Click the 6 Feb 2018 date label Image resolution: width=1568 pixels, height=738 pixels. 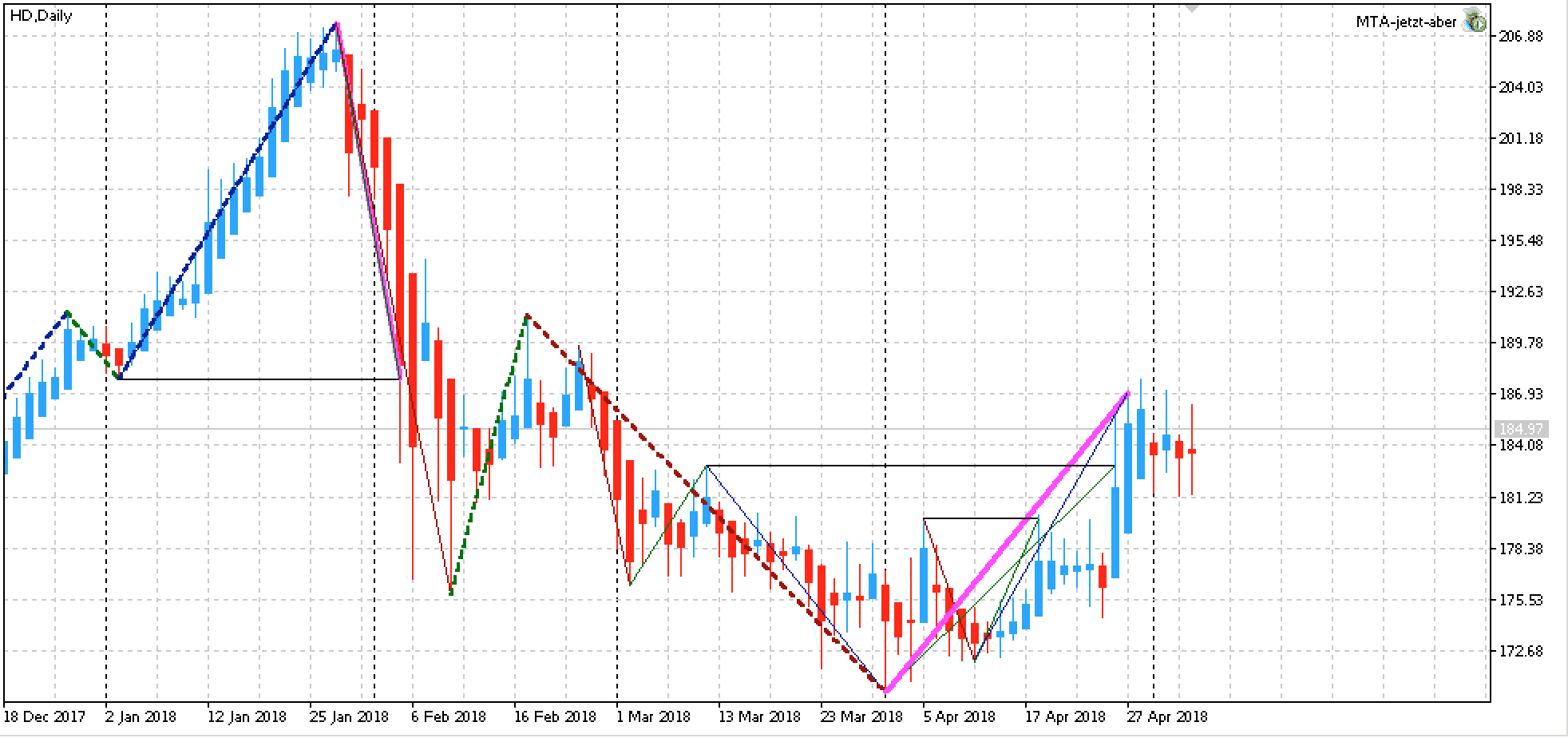point(449,716)
